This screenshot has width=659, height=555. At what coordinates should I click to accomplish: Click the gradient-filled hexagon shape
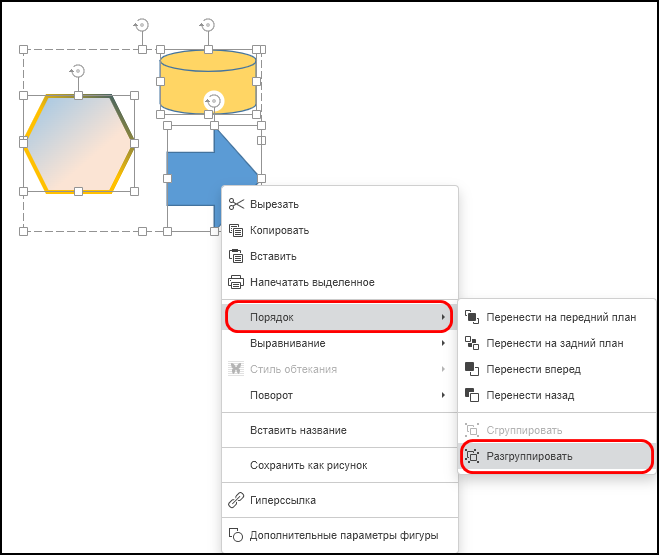coord(79,144)
